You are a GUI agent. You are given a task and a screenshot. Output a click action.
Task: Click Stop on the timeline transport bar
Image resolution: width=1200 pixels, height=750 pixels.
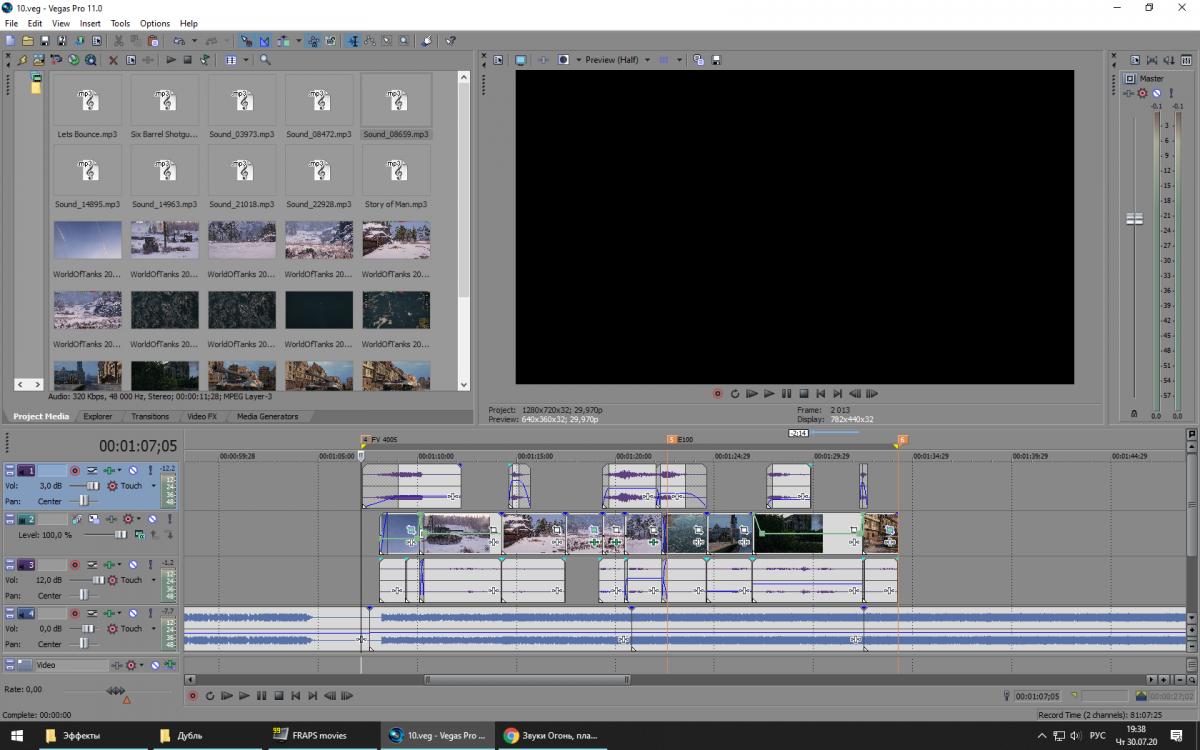pos(279,696)
